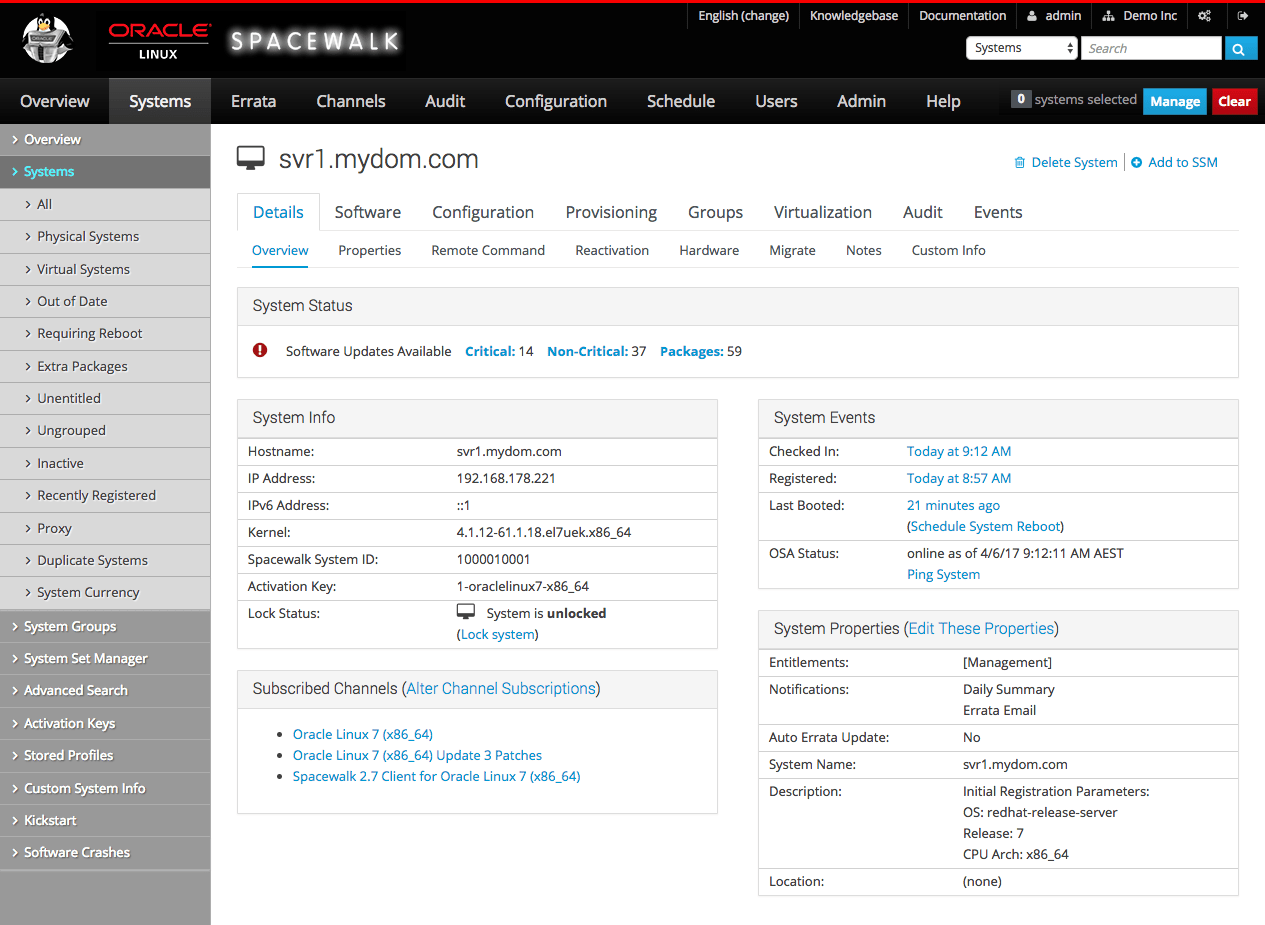Expand System Set Manager sidebar item

[x=105, y=658]
